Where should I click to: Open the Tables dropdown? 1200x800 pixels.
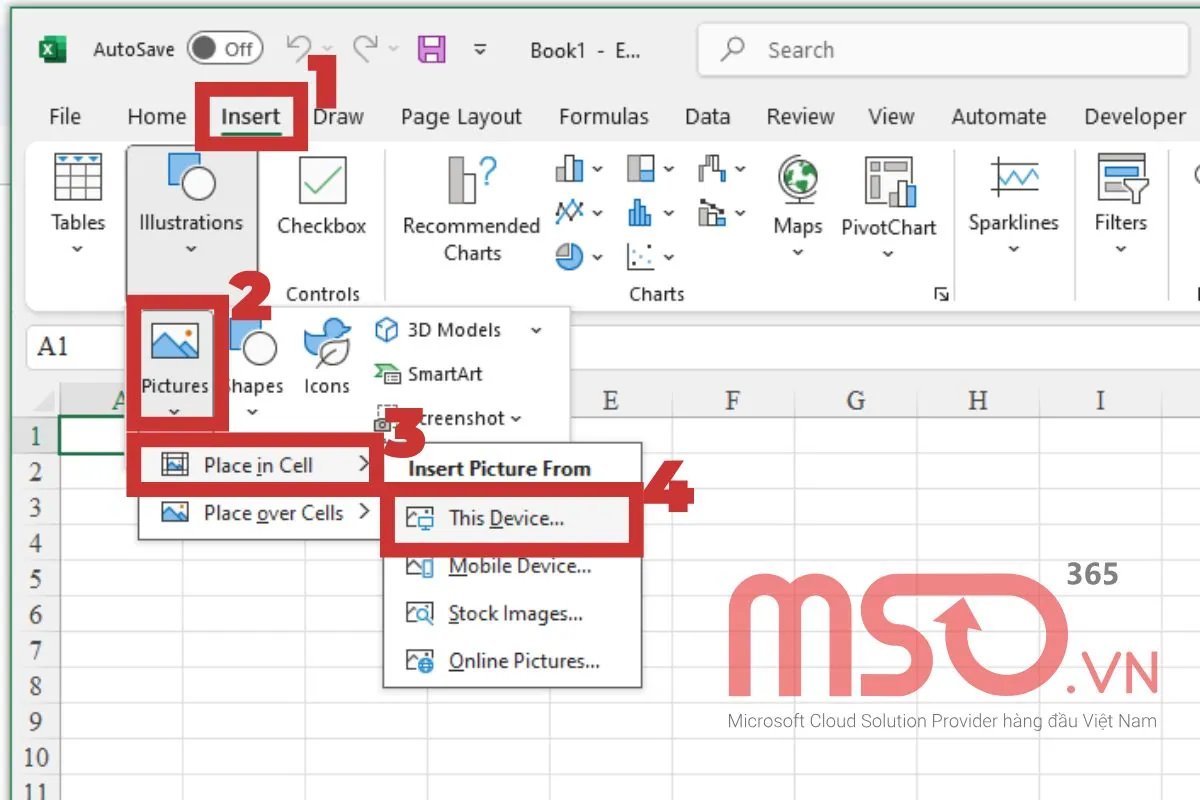77,200
